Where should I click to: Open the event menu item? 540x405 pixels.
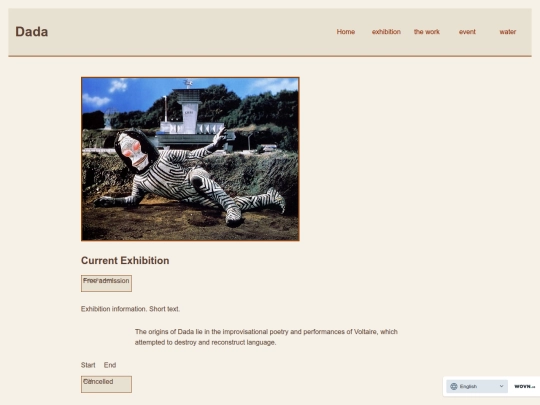click(467, 32)
